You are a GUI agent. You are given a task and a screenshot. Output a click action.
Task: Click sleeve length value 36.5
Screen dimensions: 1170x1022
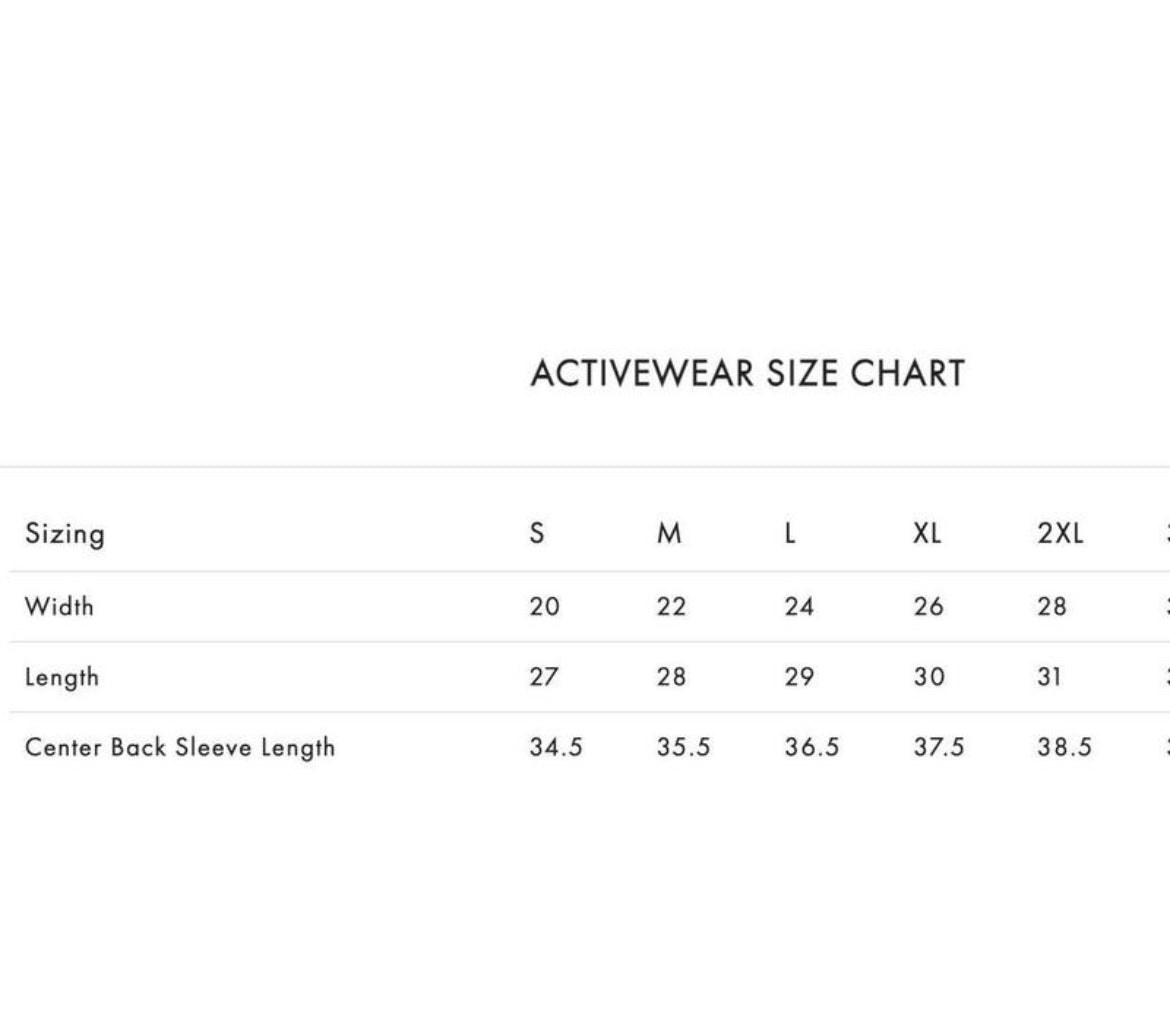(x=812, y=747)
